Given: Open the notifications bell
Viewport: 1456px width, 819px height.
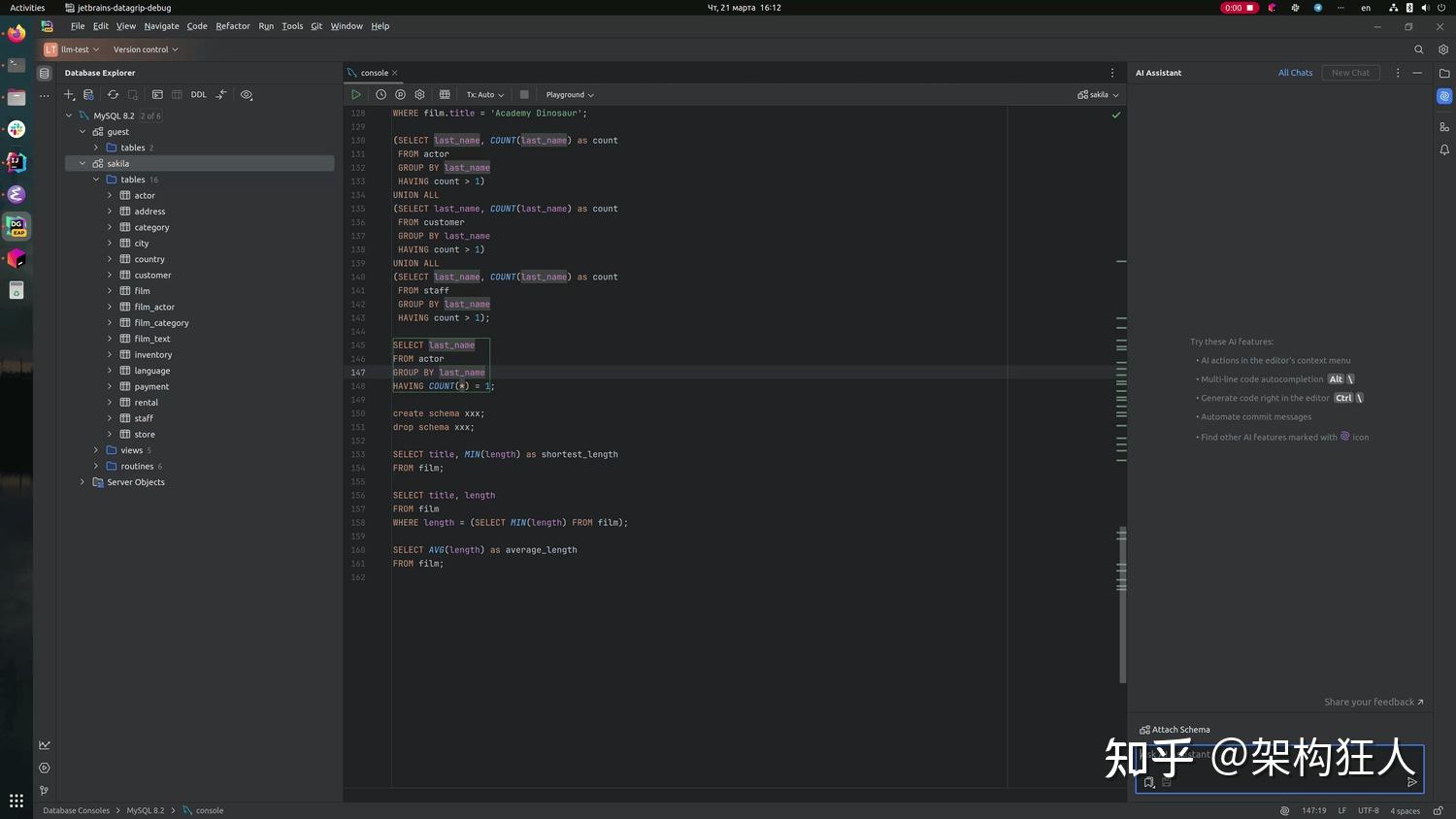Looking at the screenshot, I should pos(1444,149).
